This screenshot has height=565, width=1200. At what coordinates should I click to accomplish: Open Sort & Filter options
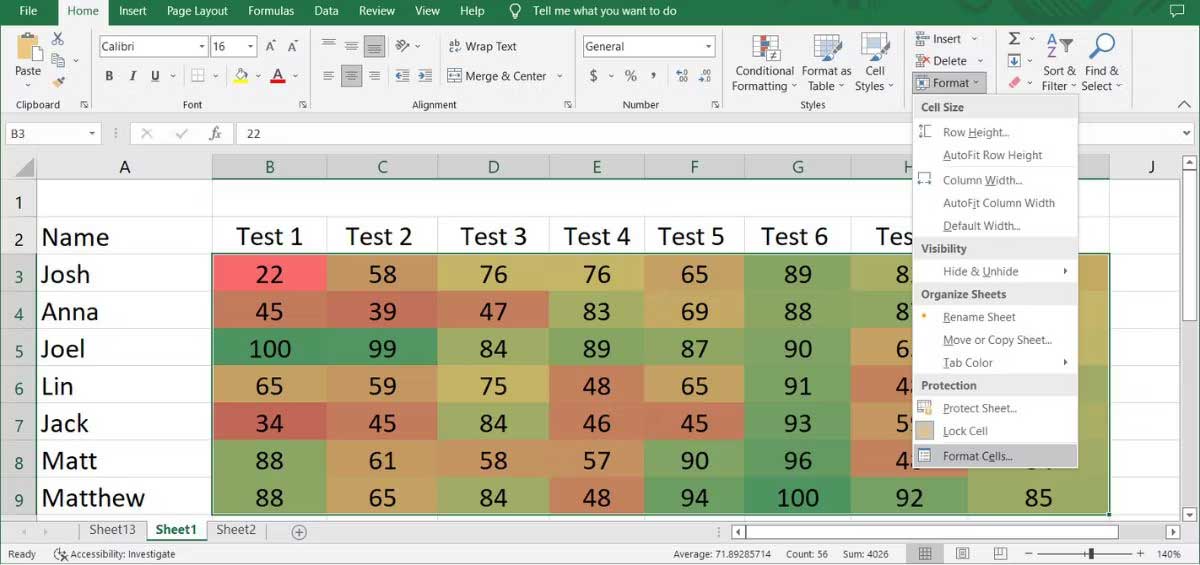1059,63
